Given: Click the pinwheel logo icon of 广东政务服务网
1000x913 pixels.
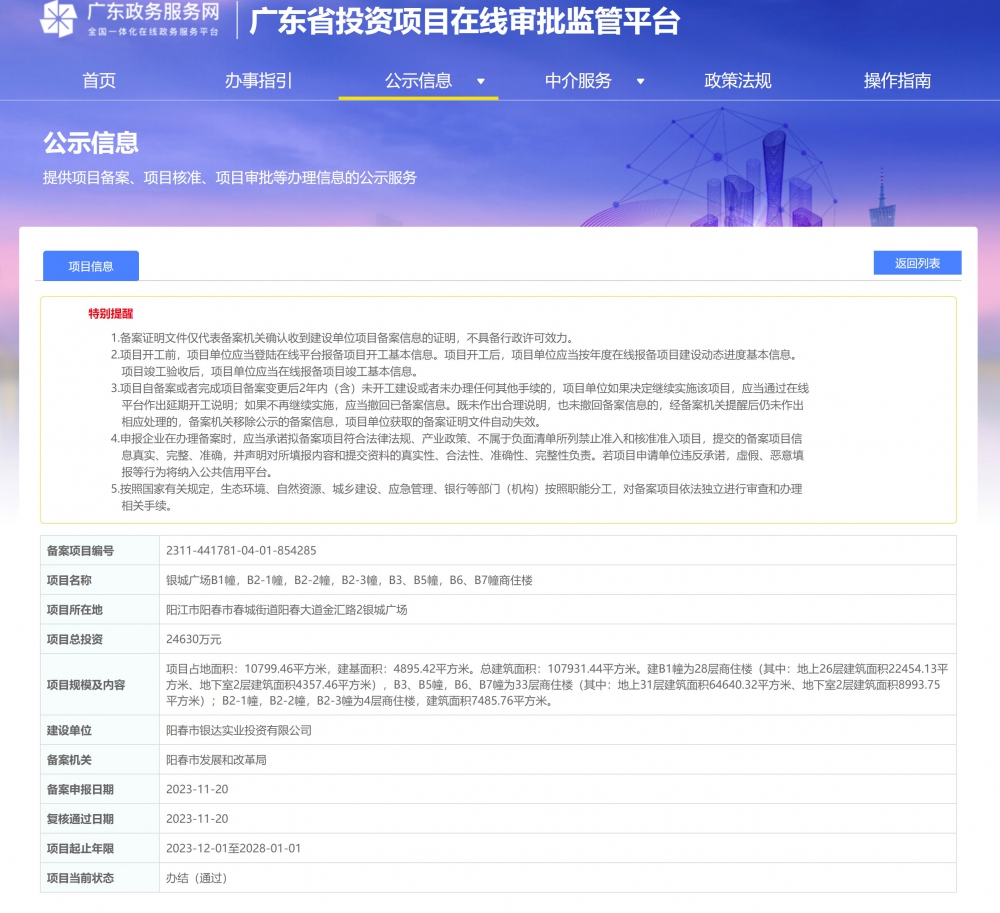Looking at the screenshot, I should 58,19.
